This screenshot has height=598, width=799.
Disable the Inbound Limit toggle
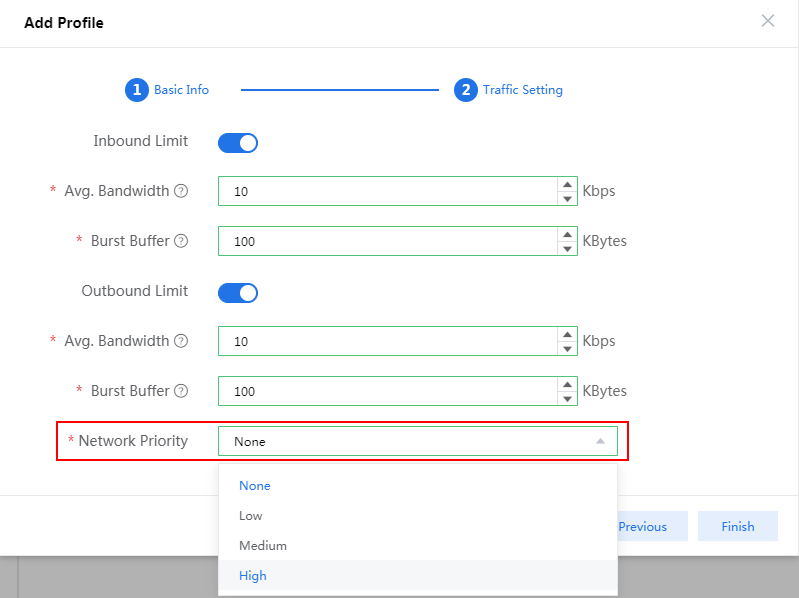coord(238,143)
